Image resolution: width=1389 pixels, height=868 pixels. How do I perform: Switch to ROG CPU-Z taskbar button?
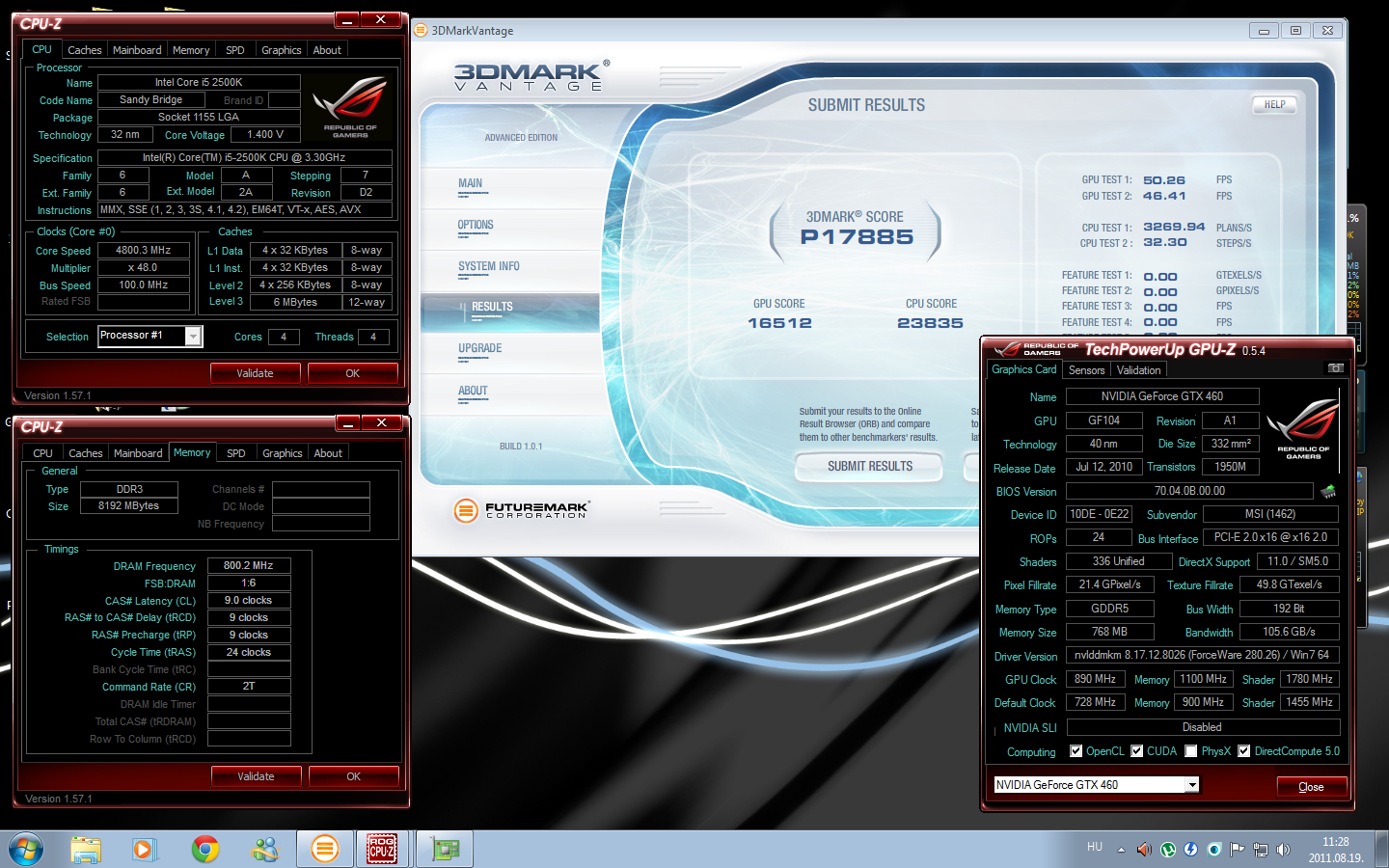383,850
